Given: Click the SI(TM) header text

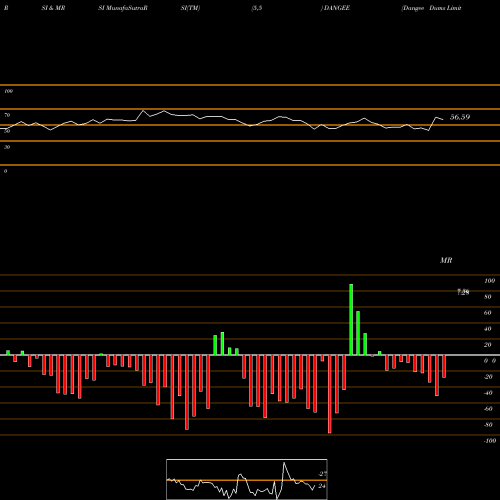Looking at the screenshot, I should [190, 8].
